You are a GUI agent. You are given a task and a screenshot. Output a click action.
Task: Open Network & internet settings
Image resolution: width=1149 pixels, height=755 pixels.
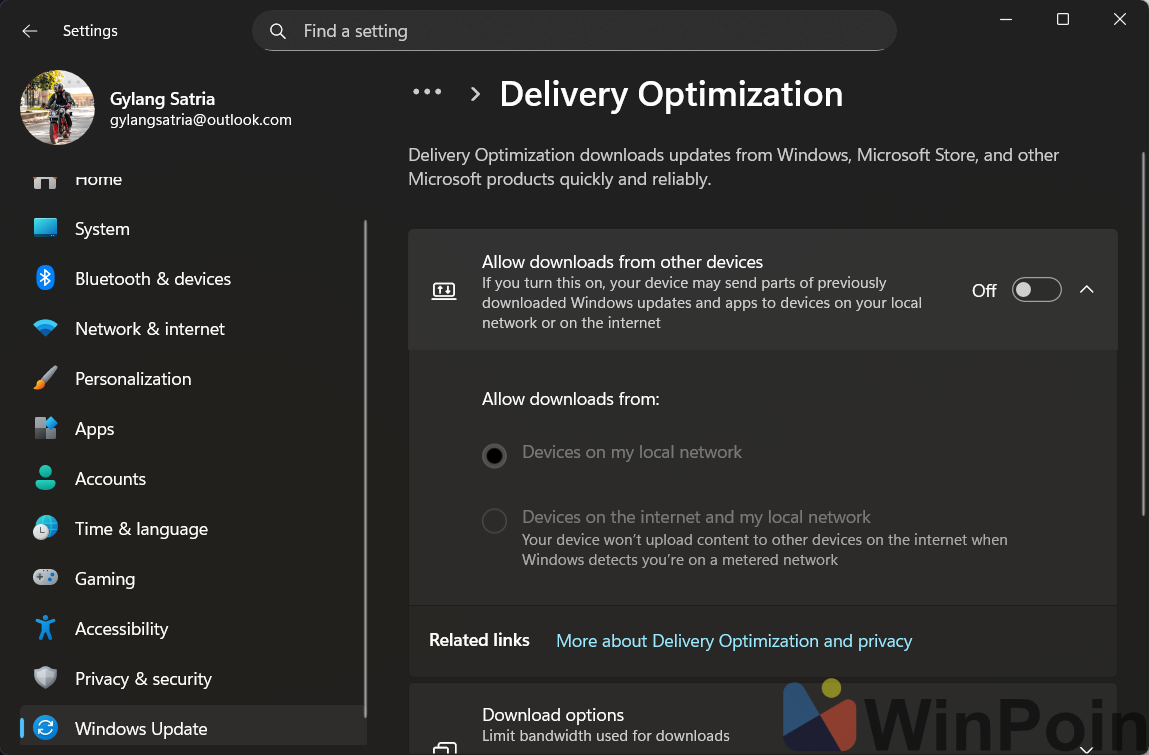(192, 328)
